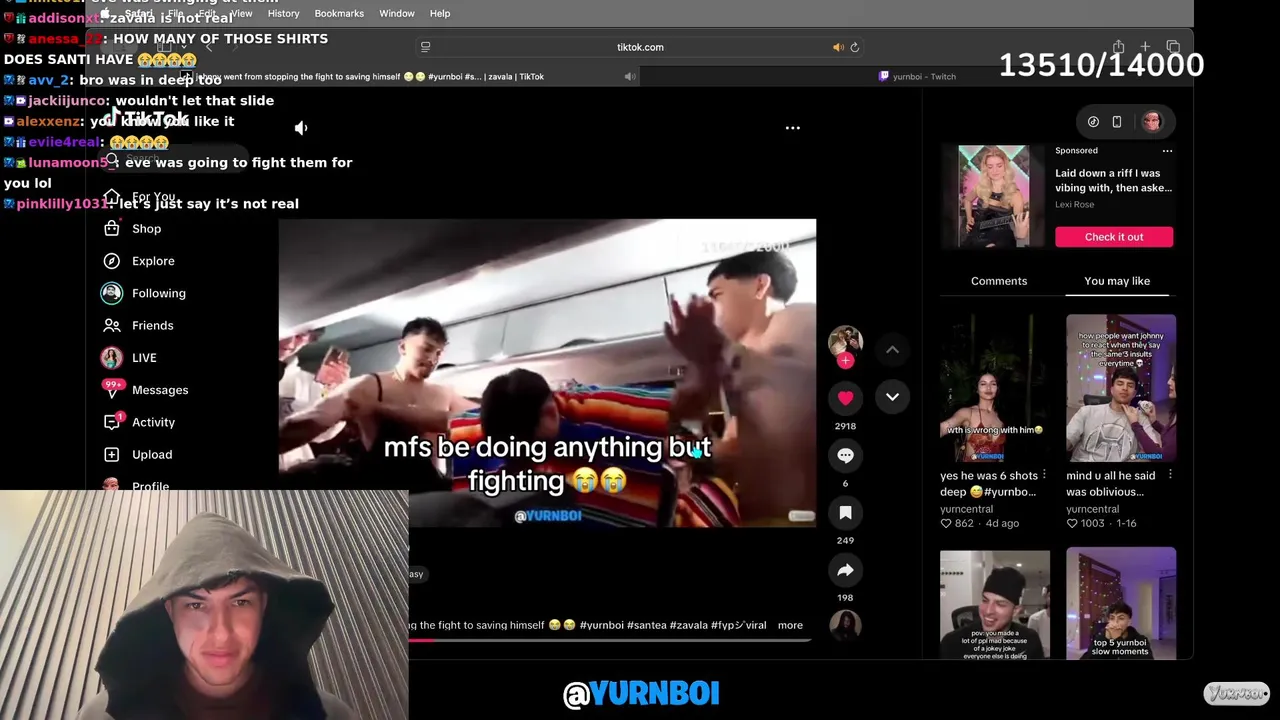Switch to the Comments tab

(x=999, y=281)
